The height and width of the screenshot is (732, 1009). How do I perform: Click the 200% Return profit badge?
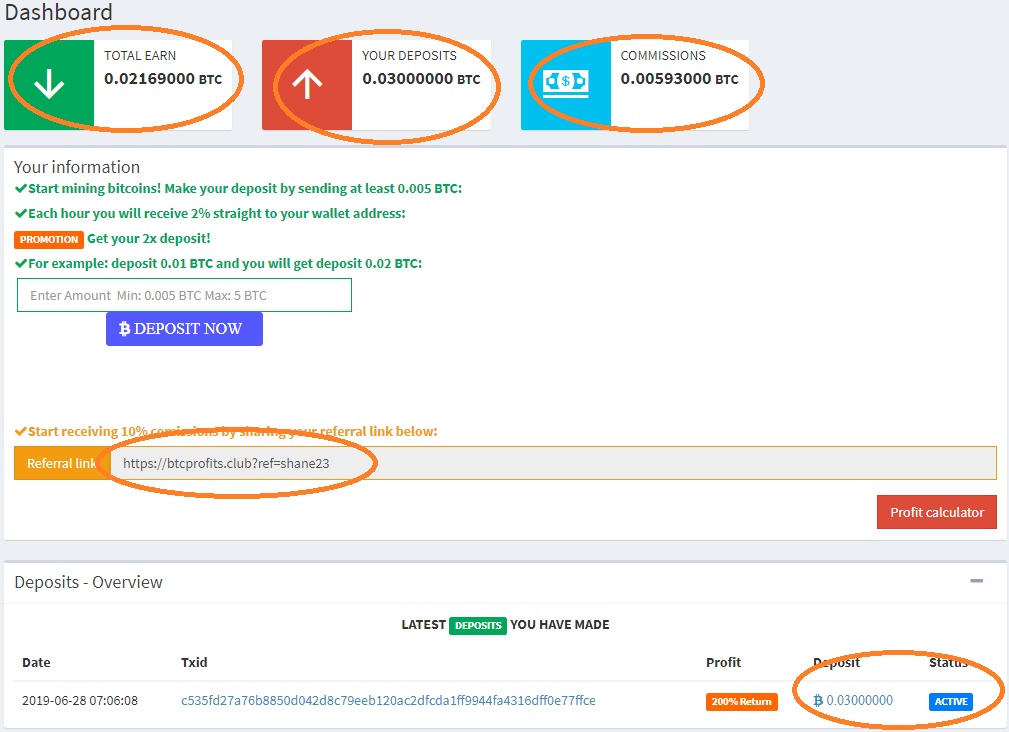(x=741, y=702)
